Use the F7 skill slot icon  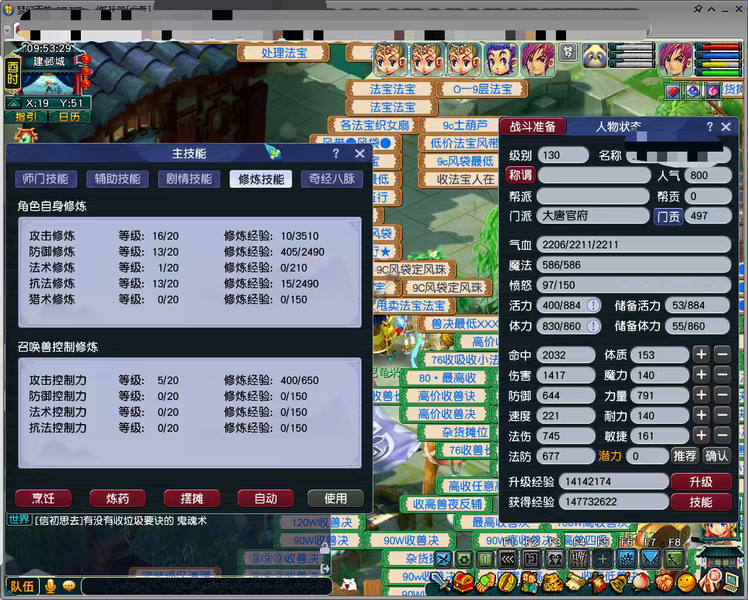point(651,559)
